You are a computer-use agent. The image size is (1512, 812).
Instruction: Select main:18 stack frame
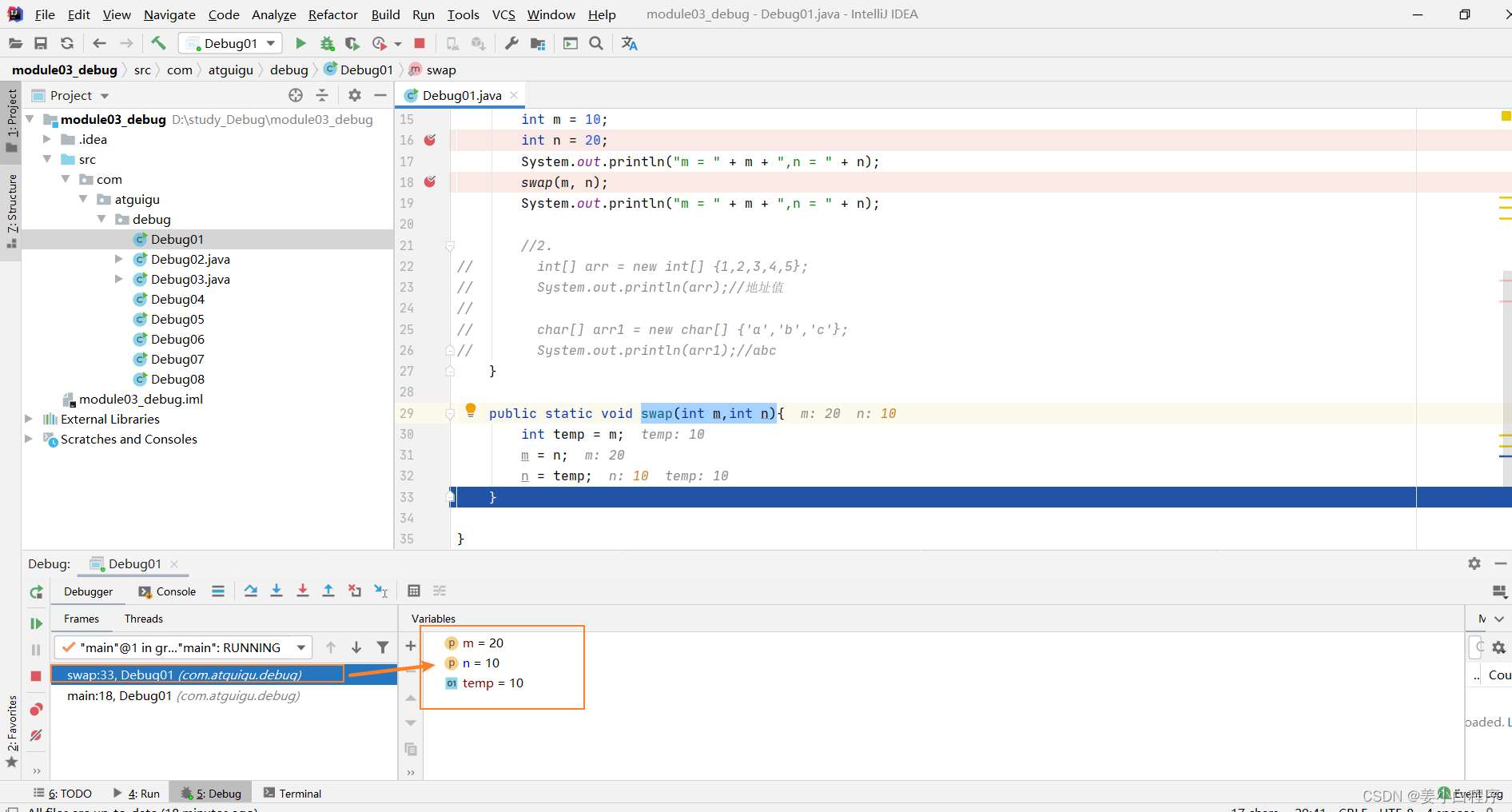[x=224, y=695]
